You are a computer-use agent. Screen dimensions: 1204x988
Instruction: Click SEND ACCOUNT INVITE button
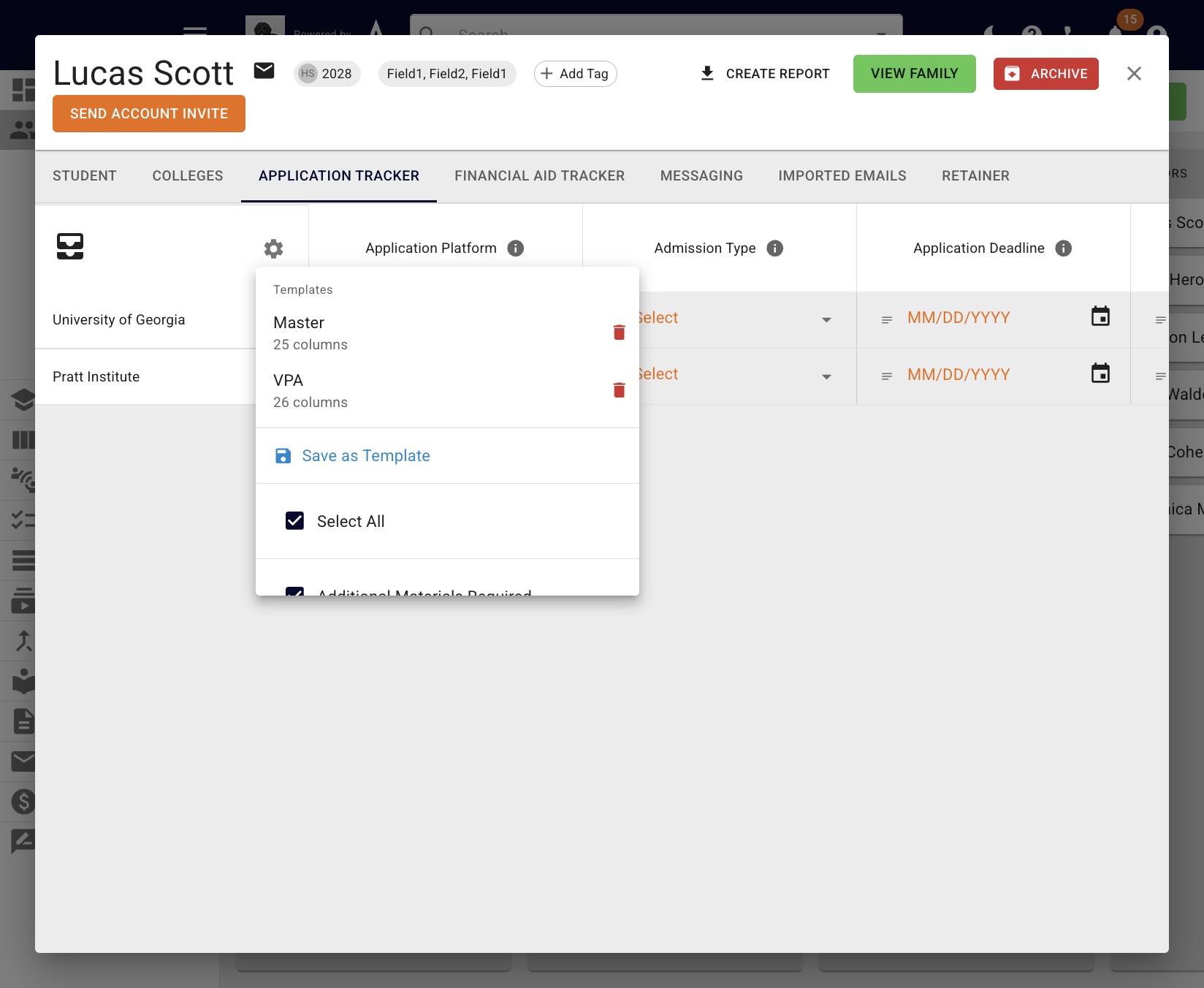(149, 114)
